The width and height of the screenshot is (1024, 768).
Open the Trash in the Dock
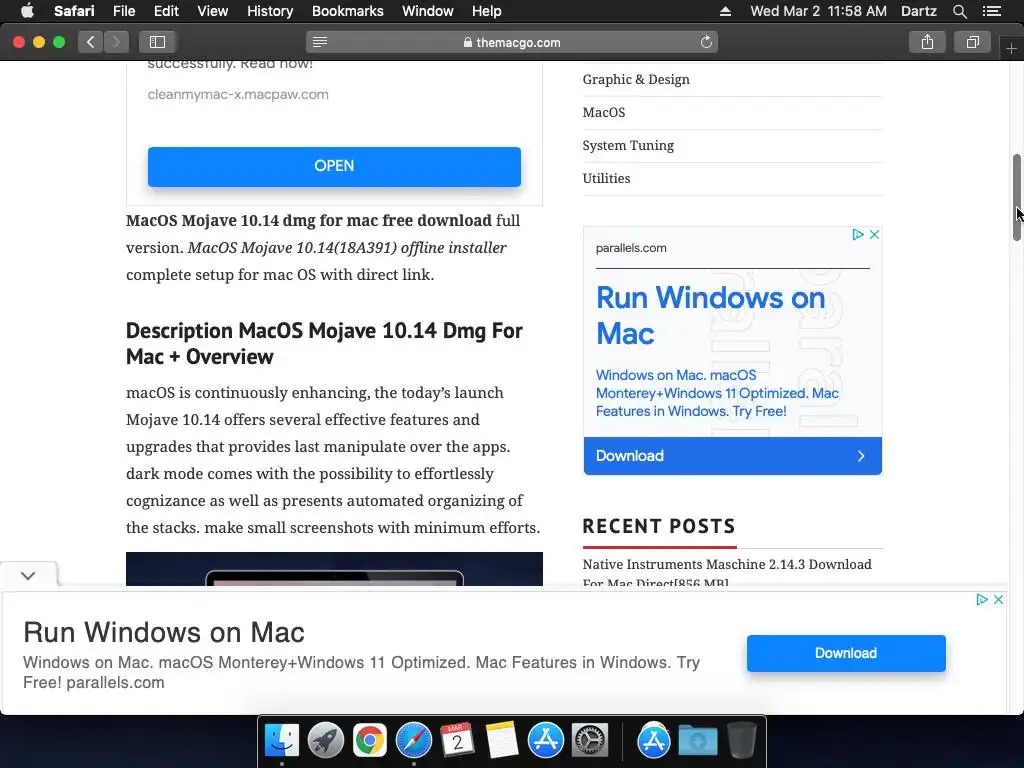click(741, 741)
